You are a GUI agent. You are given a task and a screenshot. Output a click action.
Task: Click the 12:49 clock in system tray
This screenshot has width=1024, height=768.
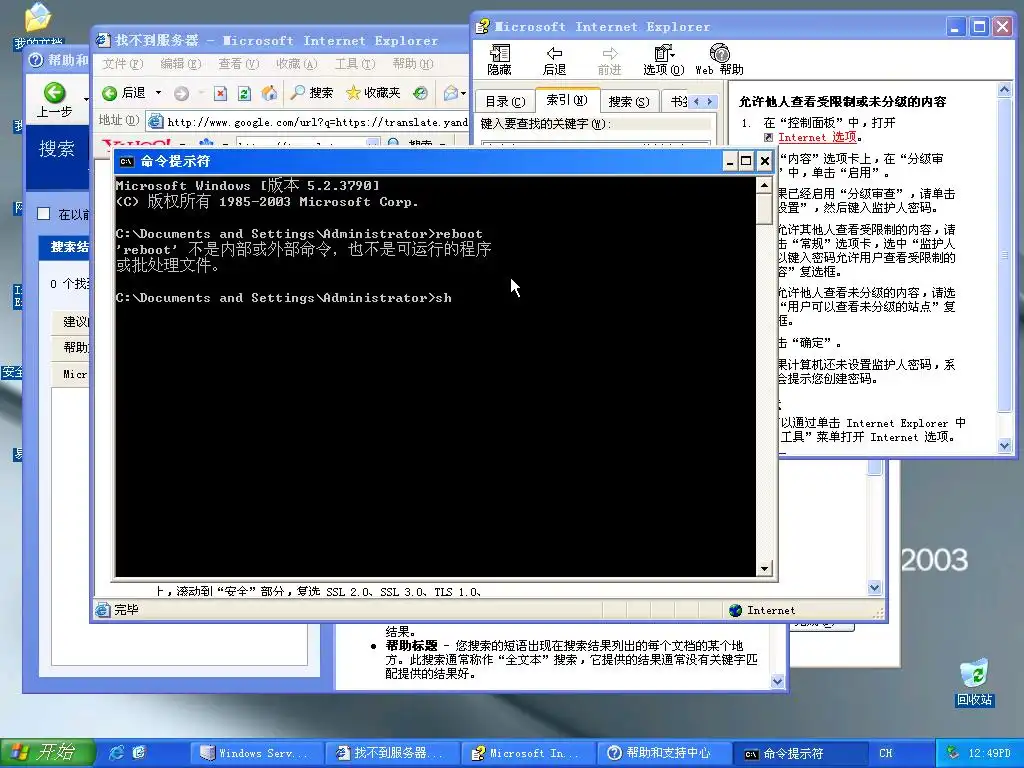tap(989, 753)
